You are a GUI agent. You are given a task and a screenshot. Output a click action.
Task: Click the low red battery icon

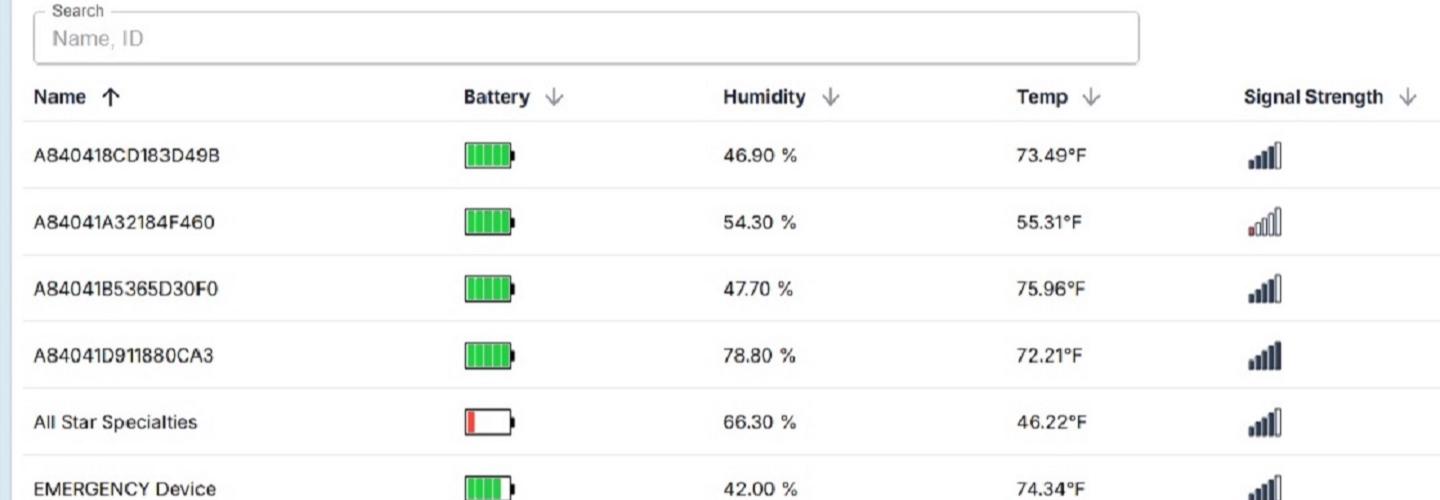489,423
